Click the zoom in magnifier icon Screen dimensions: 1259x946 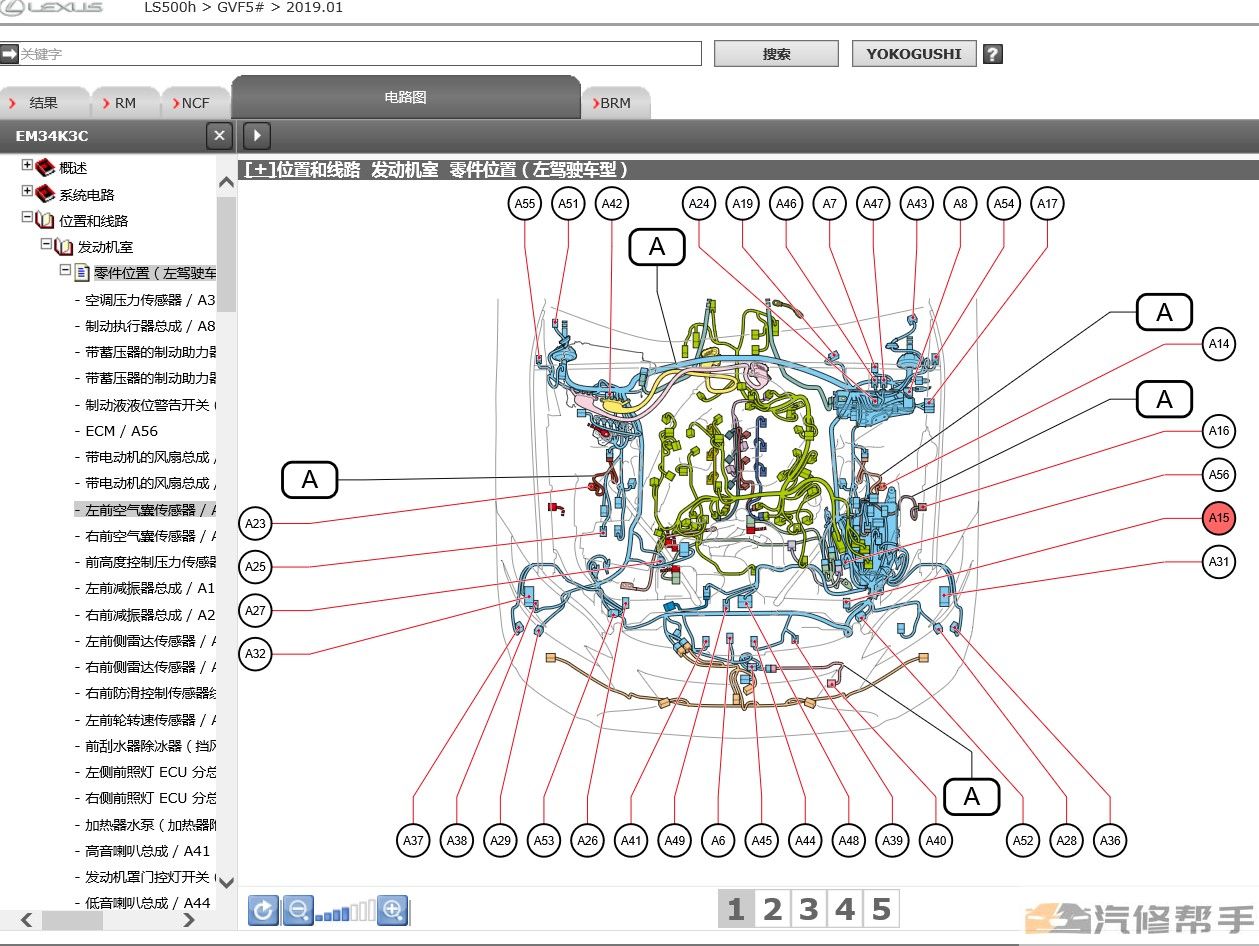tap(393, 910)
